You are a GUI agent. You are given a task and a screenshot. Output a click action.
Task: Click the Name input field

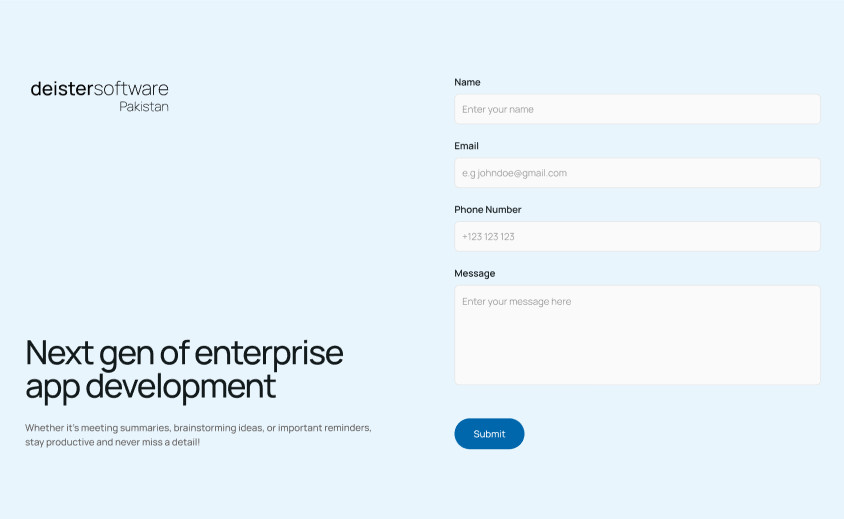pos(637,109)
